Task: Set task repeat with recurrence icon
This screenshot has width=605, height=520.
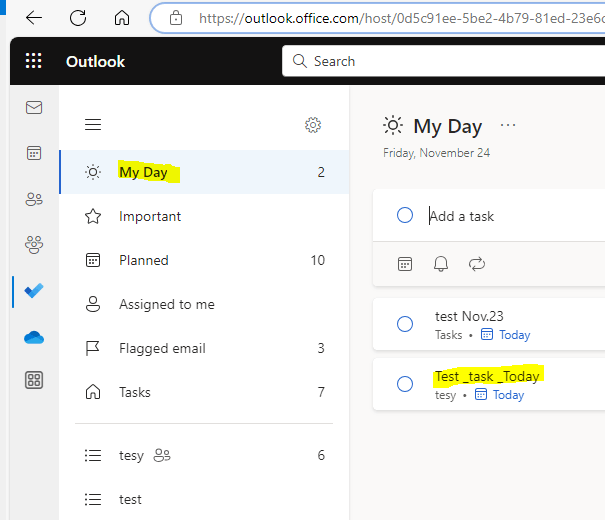Action: tap(477, 264)
